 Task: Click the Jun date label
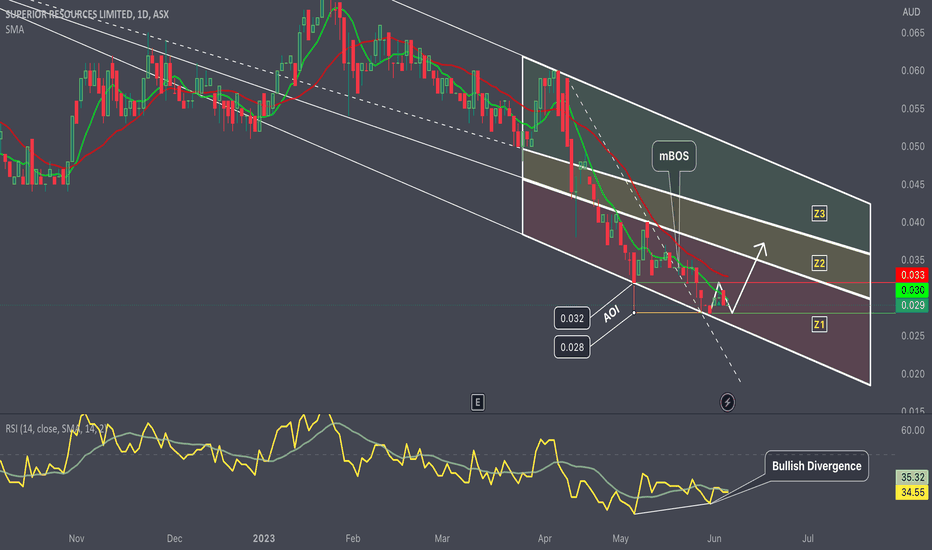(x=714, y=539)
